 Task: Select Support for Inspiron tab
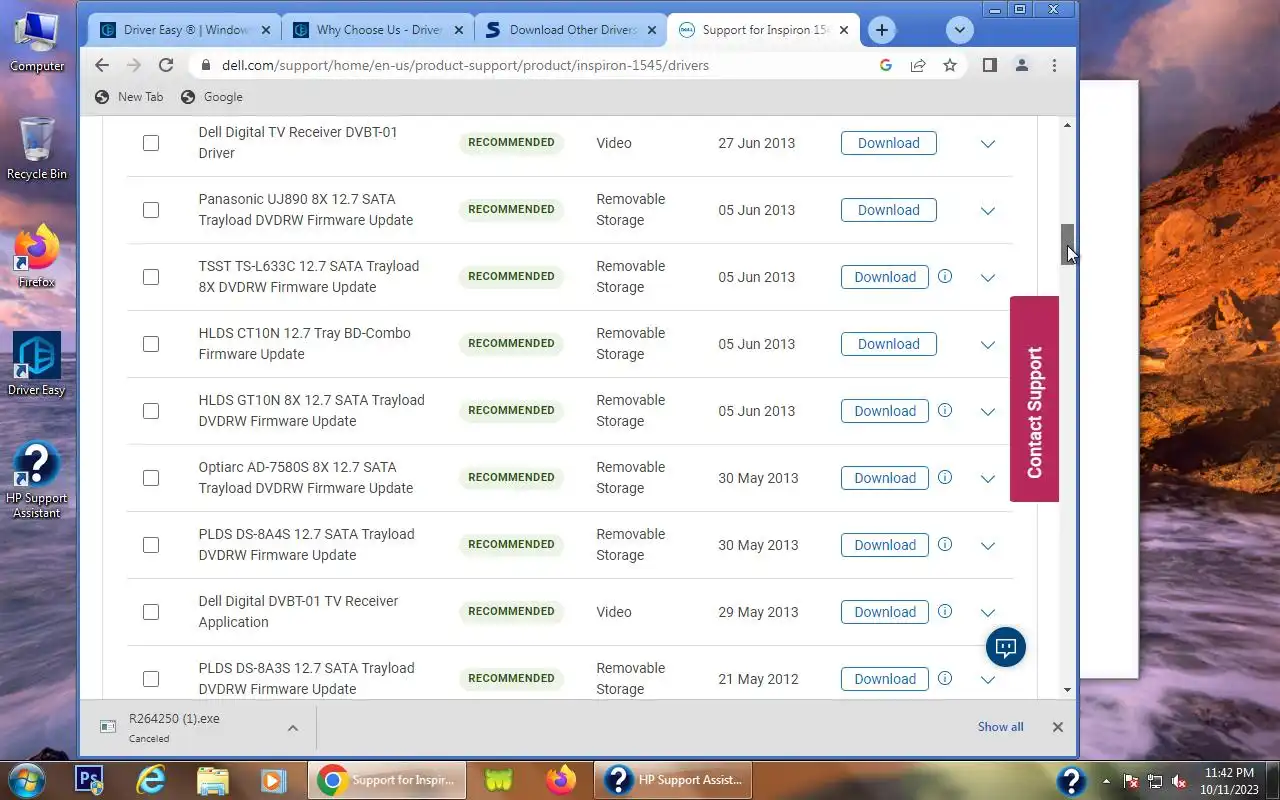pos(764,30)
